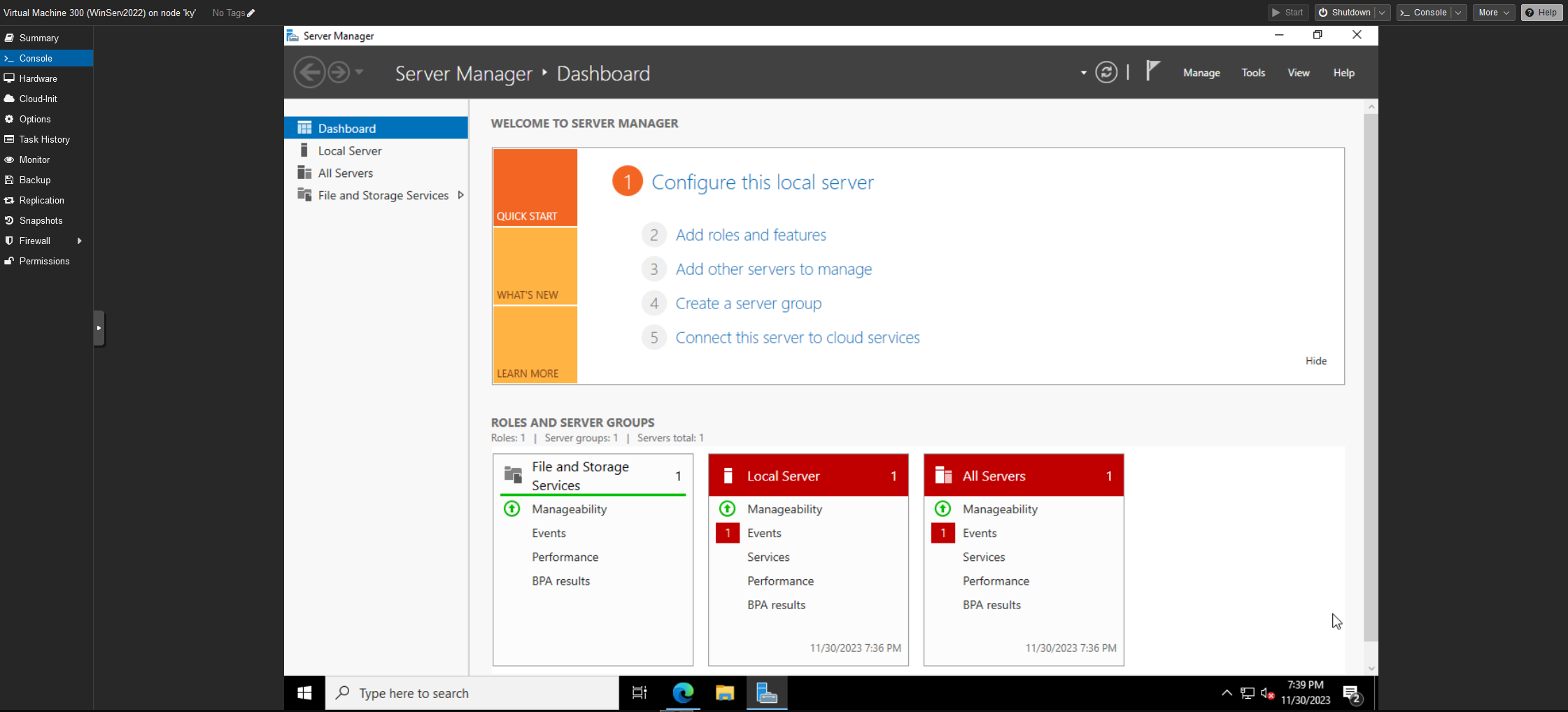Click the green Manageability icon under All Servers tile

943,509
